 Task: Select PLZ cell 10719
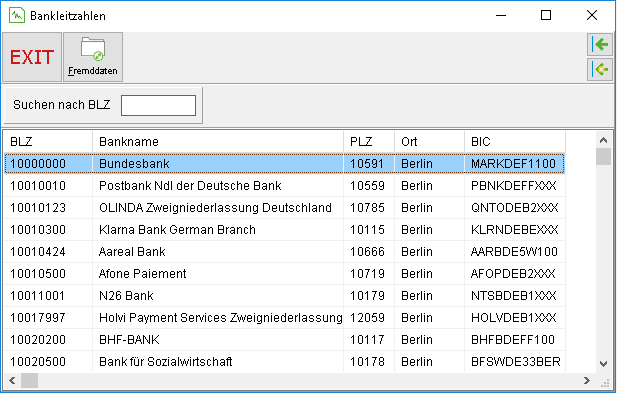click(368, 274)
